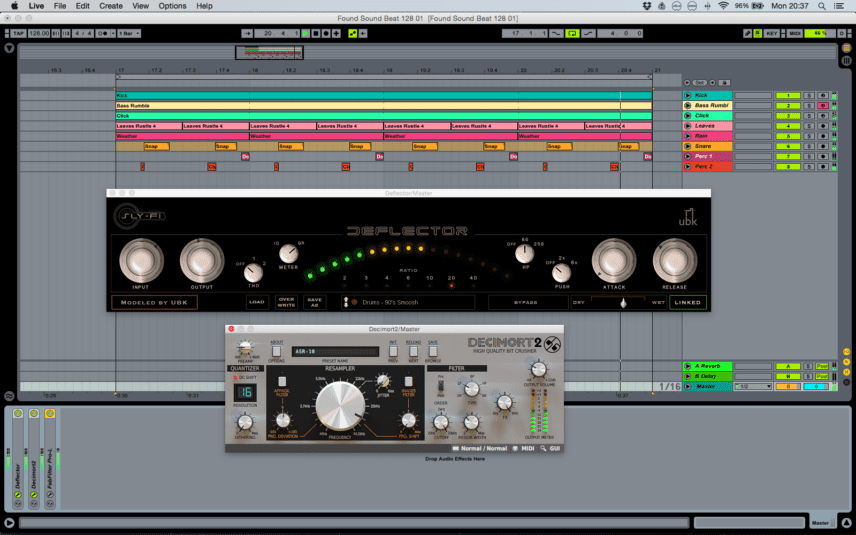856x535 pixels.
Task: Click the MIDI Arrangement Overdub plus button
Action: tap(336, 33)
